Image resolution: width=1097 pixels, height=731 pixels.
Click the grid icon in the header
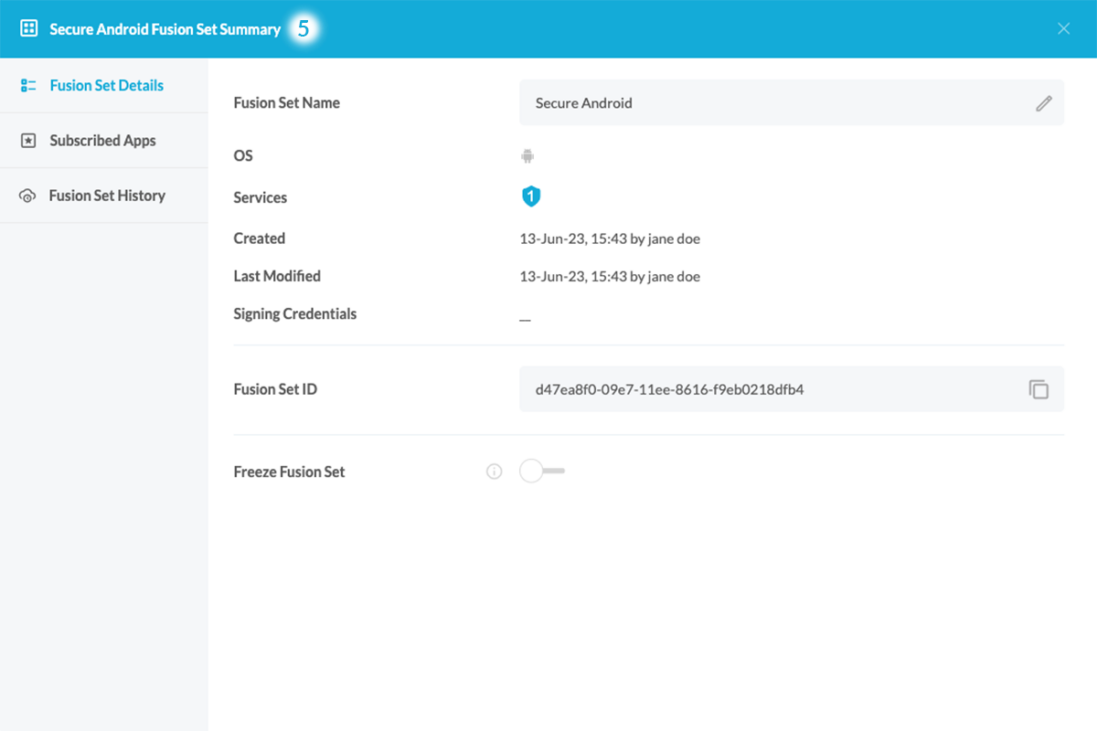click(29, 29)
